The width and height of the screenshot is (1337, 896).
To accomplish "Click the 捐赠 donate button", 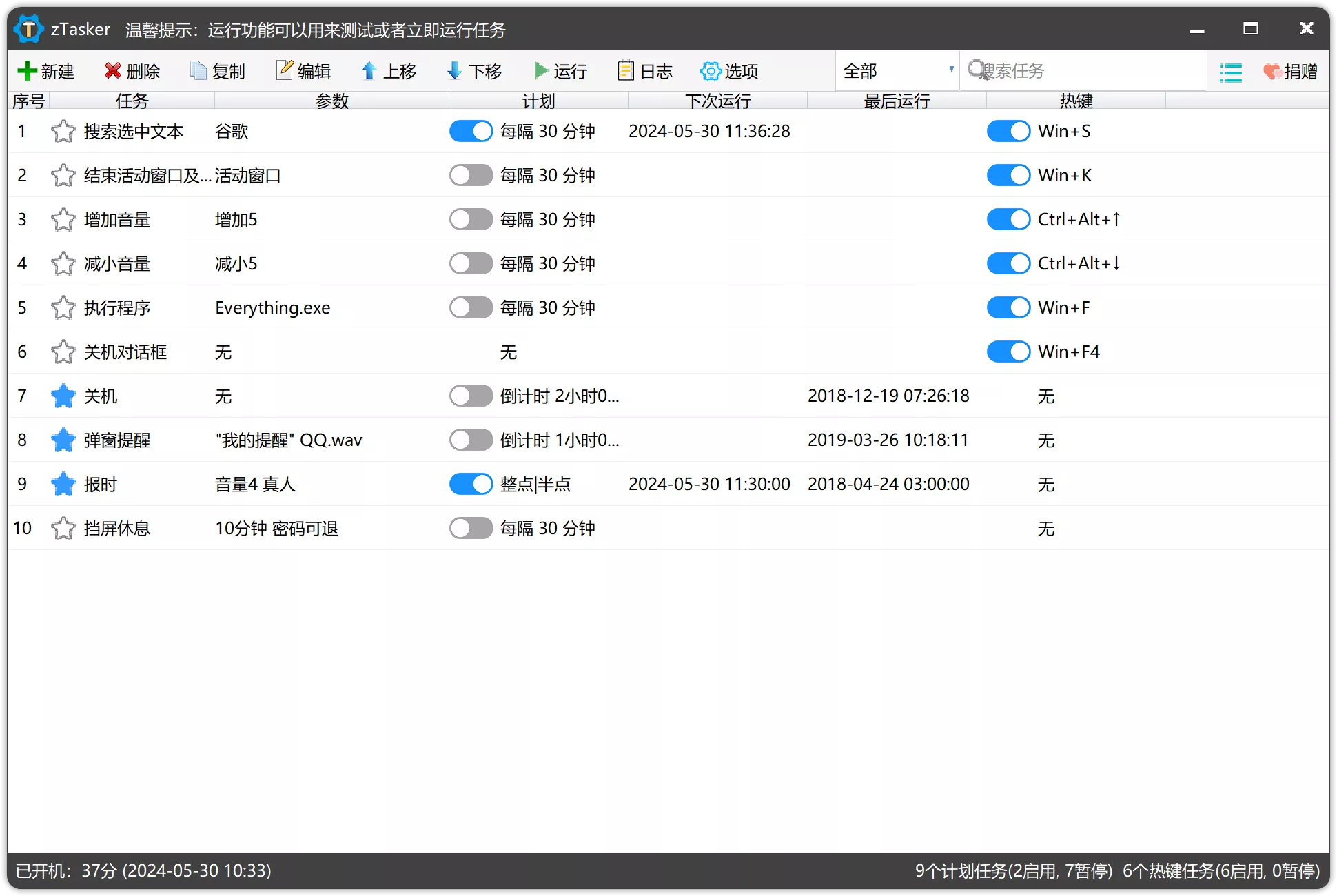I will pyautogui.click(x=1292, y=71).
